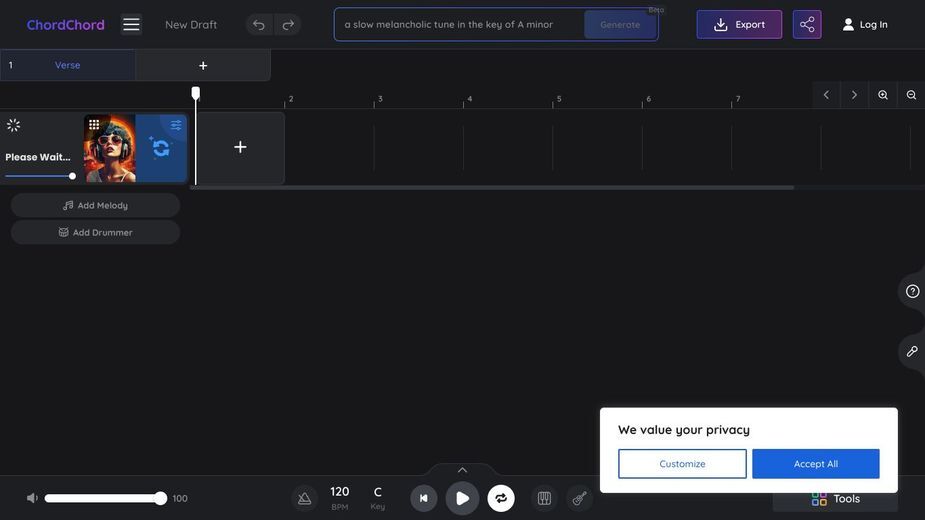Open the piano keyboard view
This screenshot has height=520, width=925.
coord(544,499)
